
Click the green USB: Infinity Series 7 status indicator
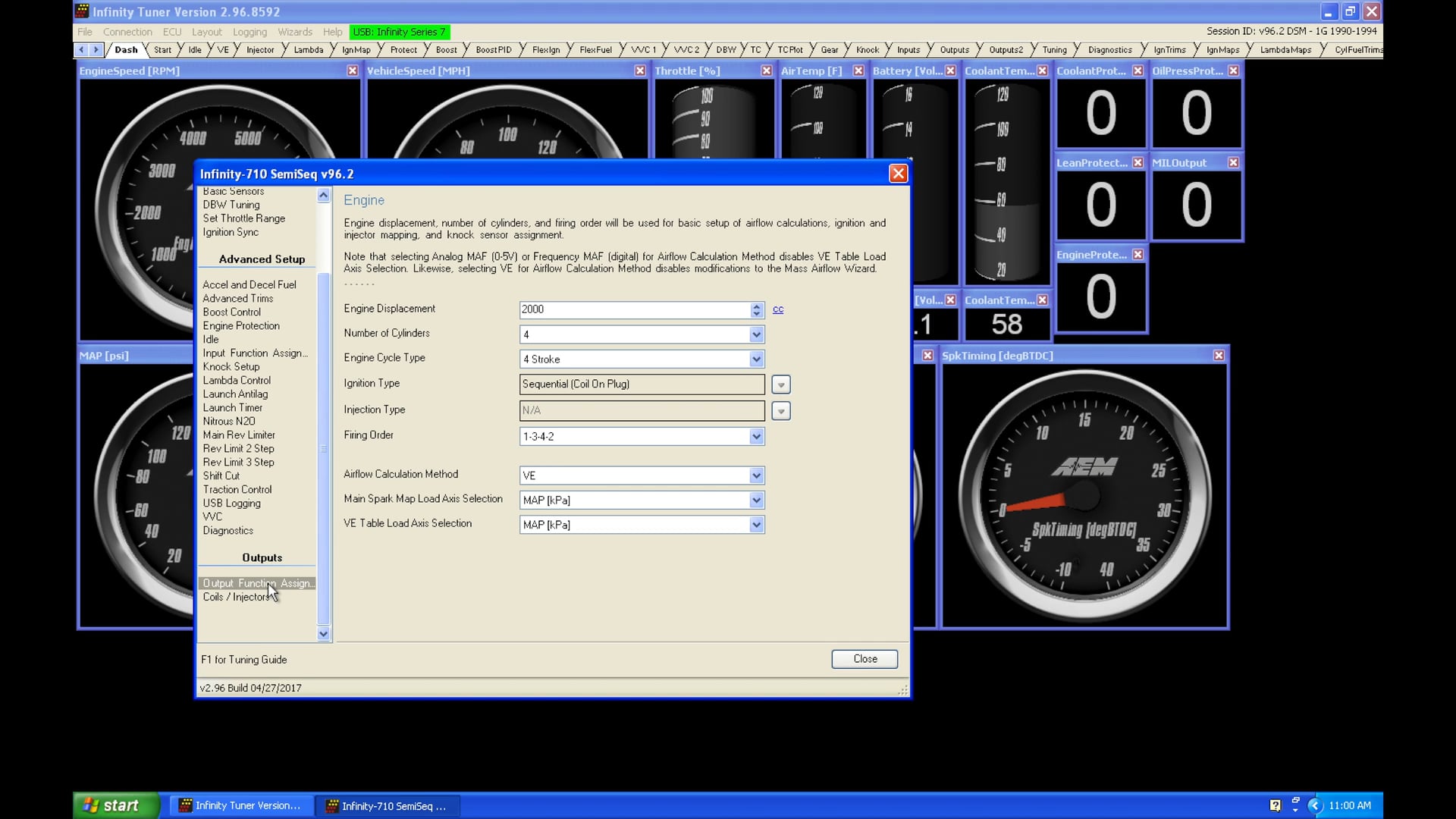point(400,32)
